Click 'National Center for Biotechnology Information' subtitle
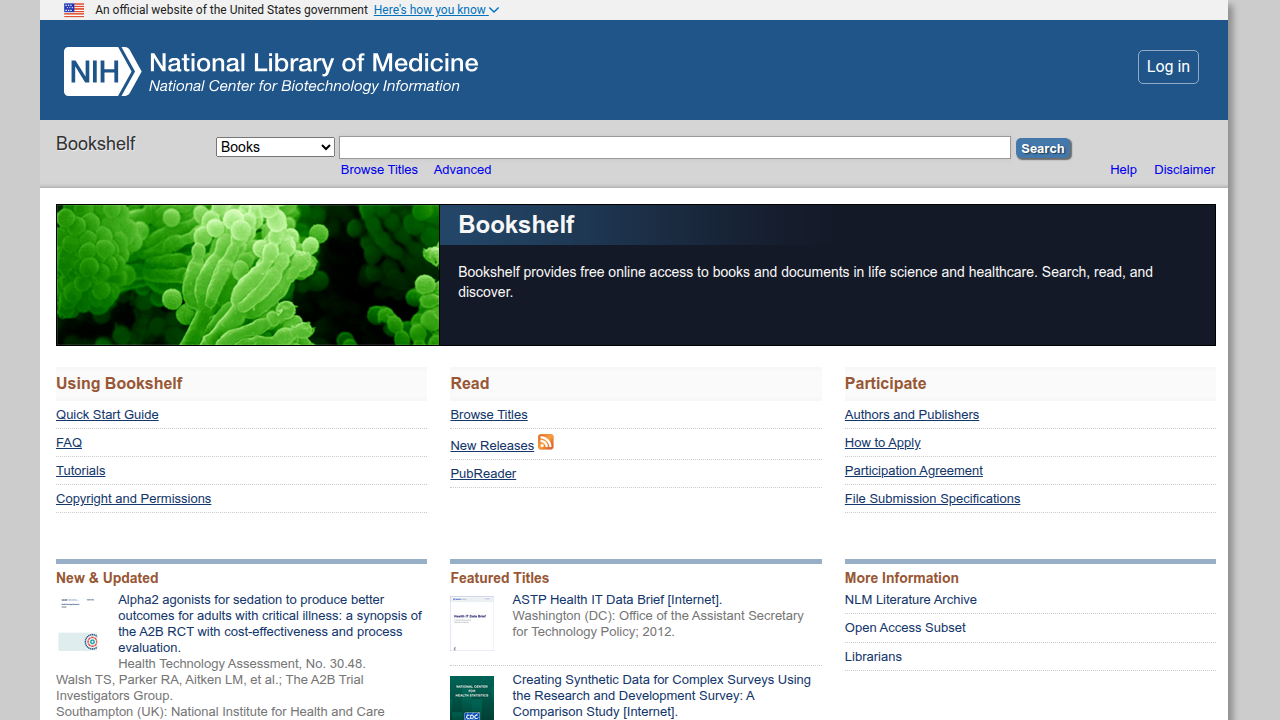 [x=304, y=87]
